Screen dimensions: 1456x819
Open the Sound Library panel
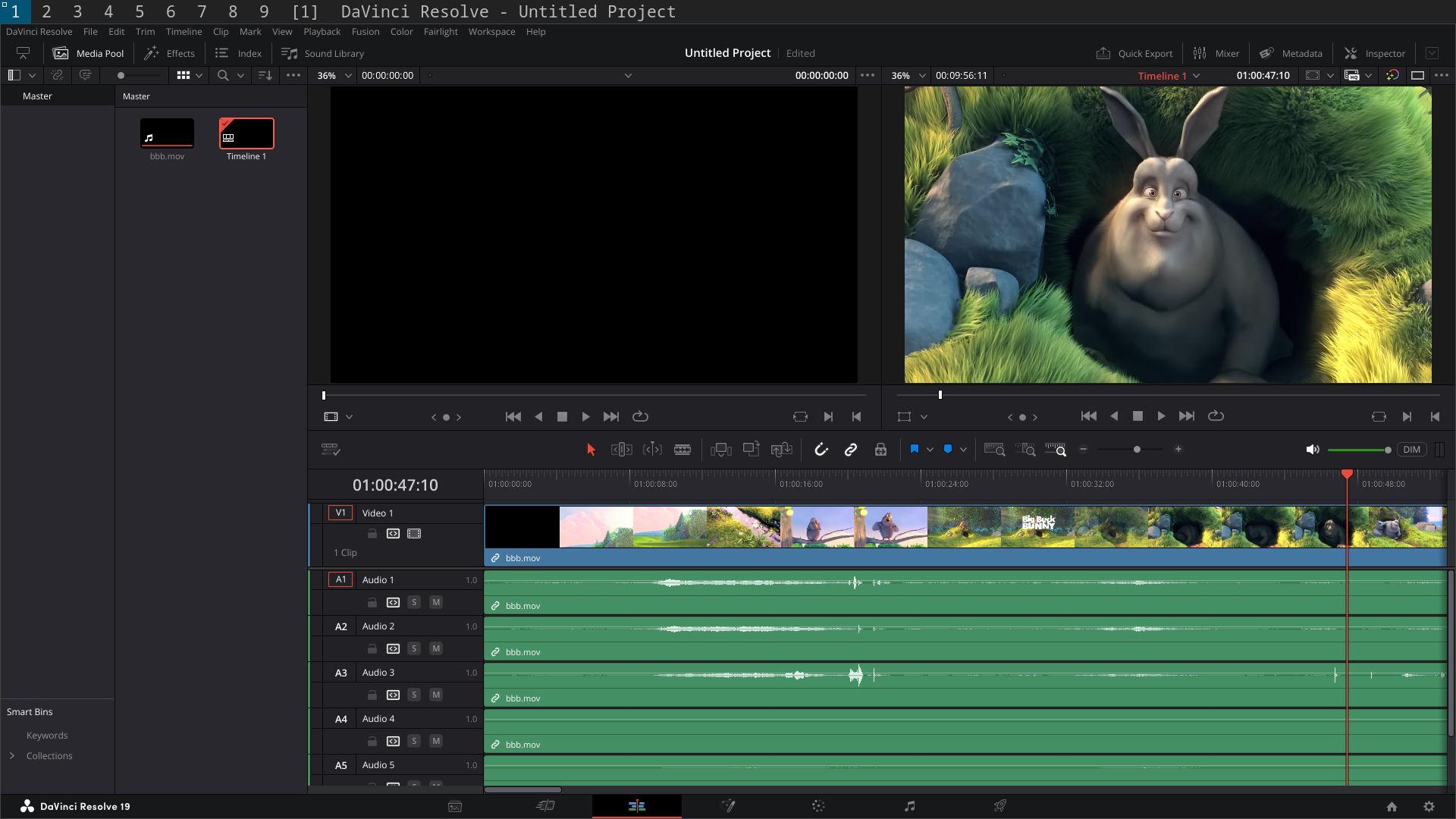pyautogui.click(x=323, y=53)
